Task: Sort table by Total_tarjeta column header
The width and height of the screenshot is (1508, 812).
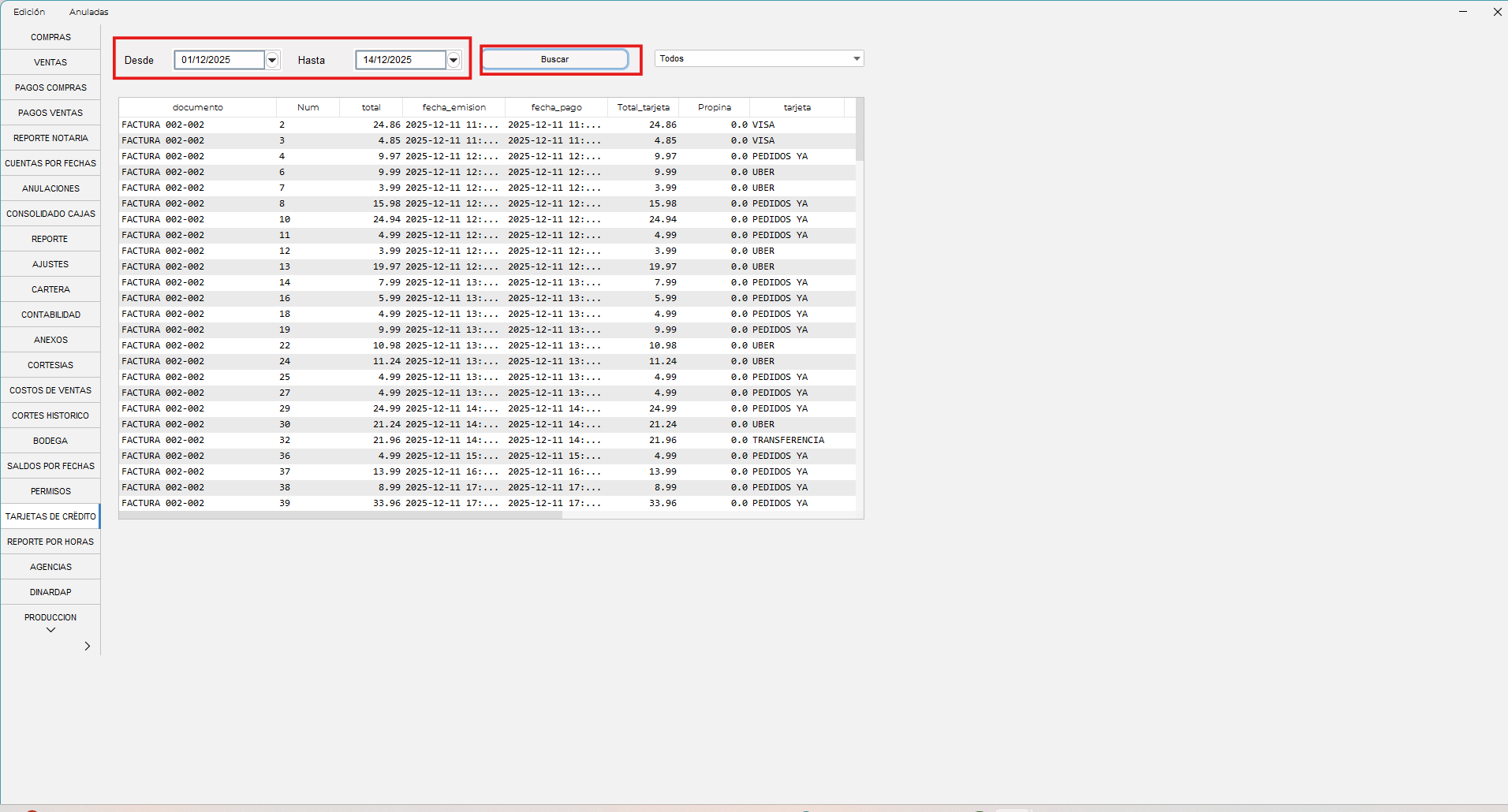Action: 643,107
